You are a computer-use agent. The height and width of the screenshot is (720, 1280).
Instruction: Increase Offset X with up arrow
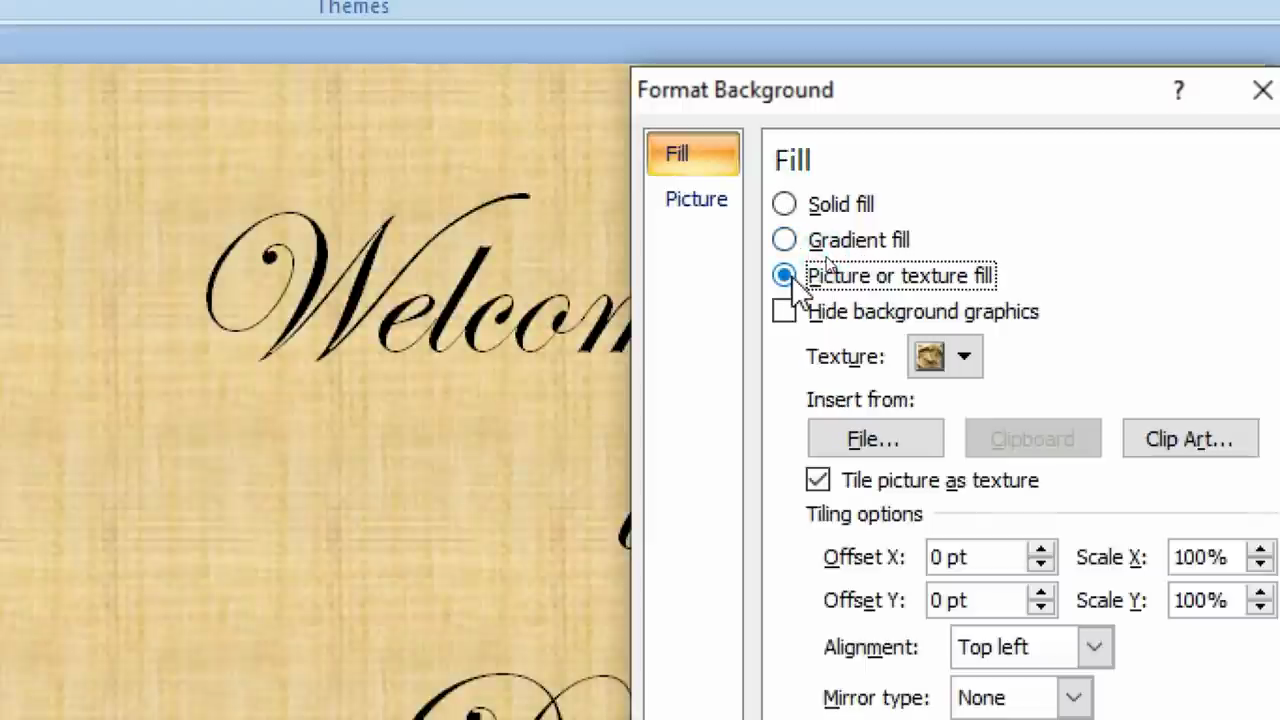pyautogui.click(x=1041, y=549)
